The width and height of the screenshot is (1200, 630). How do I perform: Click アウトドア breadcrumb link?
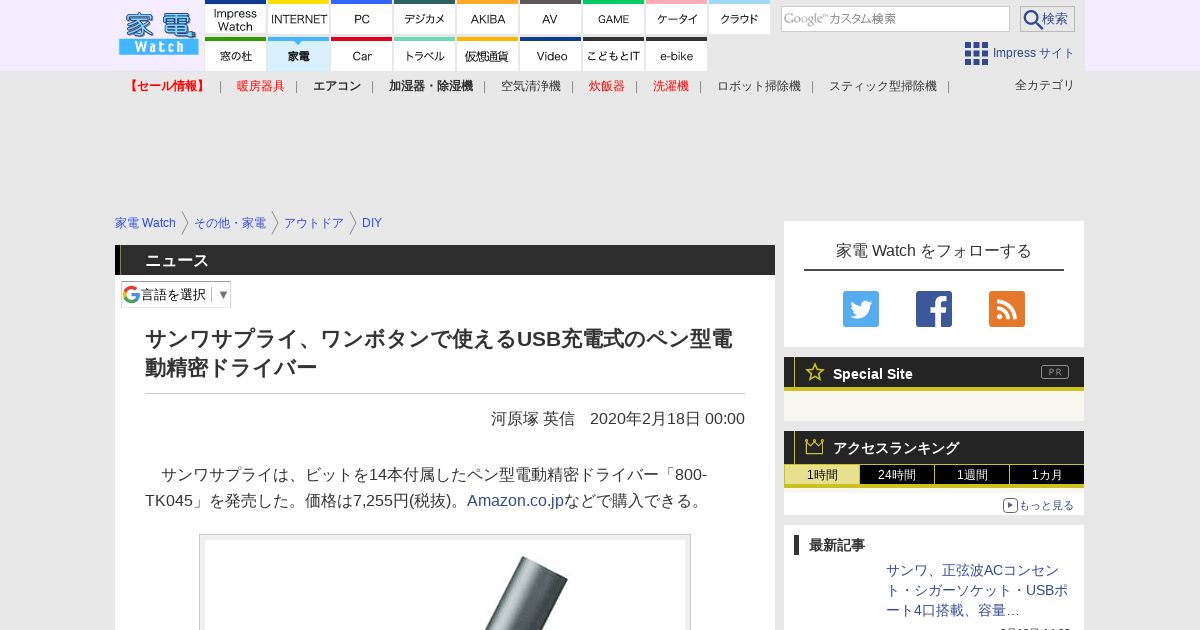click(x=314, y=223)
